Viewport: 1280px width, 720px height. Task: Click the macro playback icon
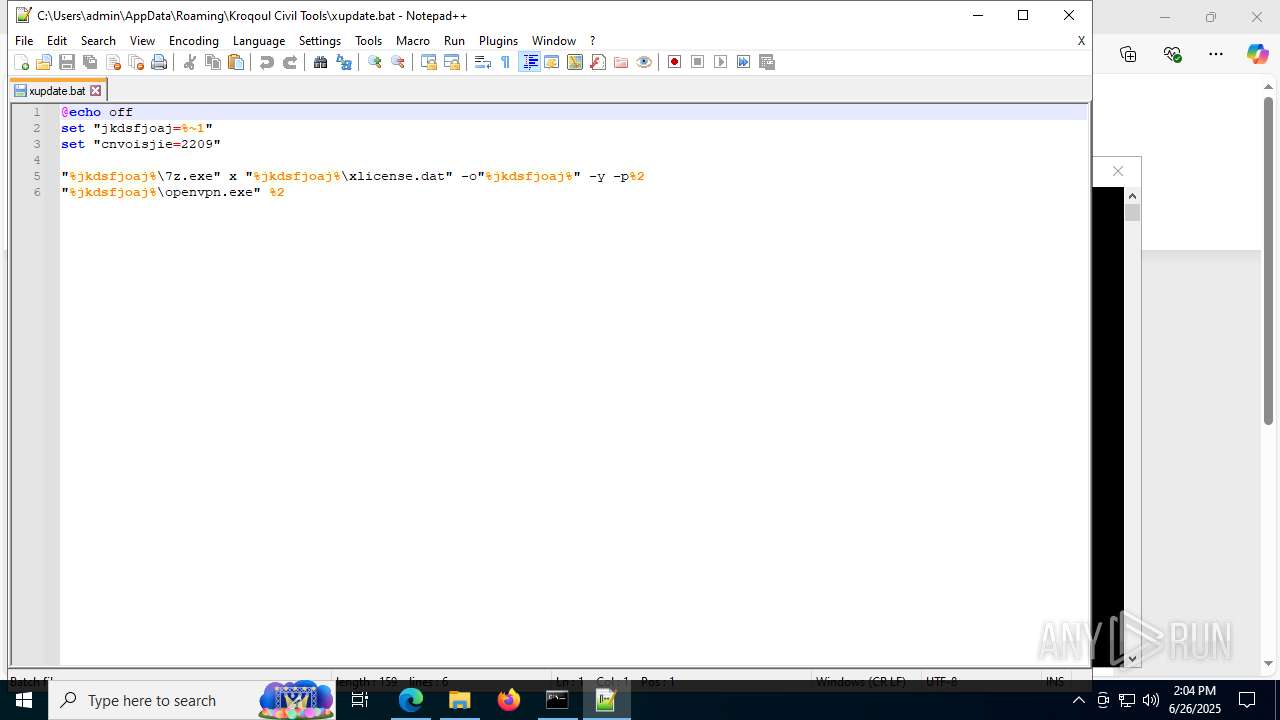point(721,62)
